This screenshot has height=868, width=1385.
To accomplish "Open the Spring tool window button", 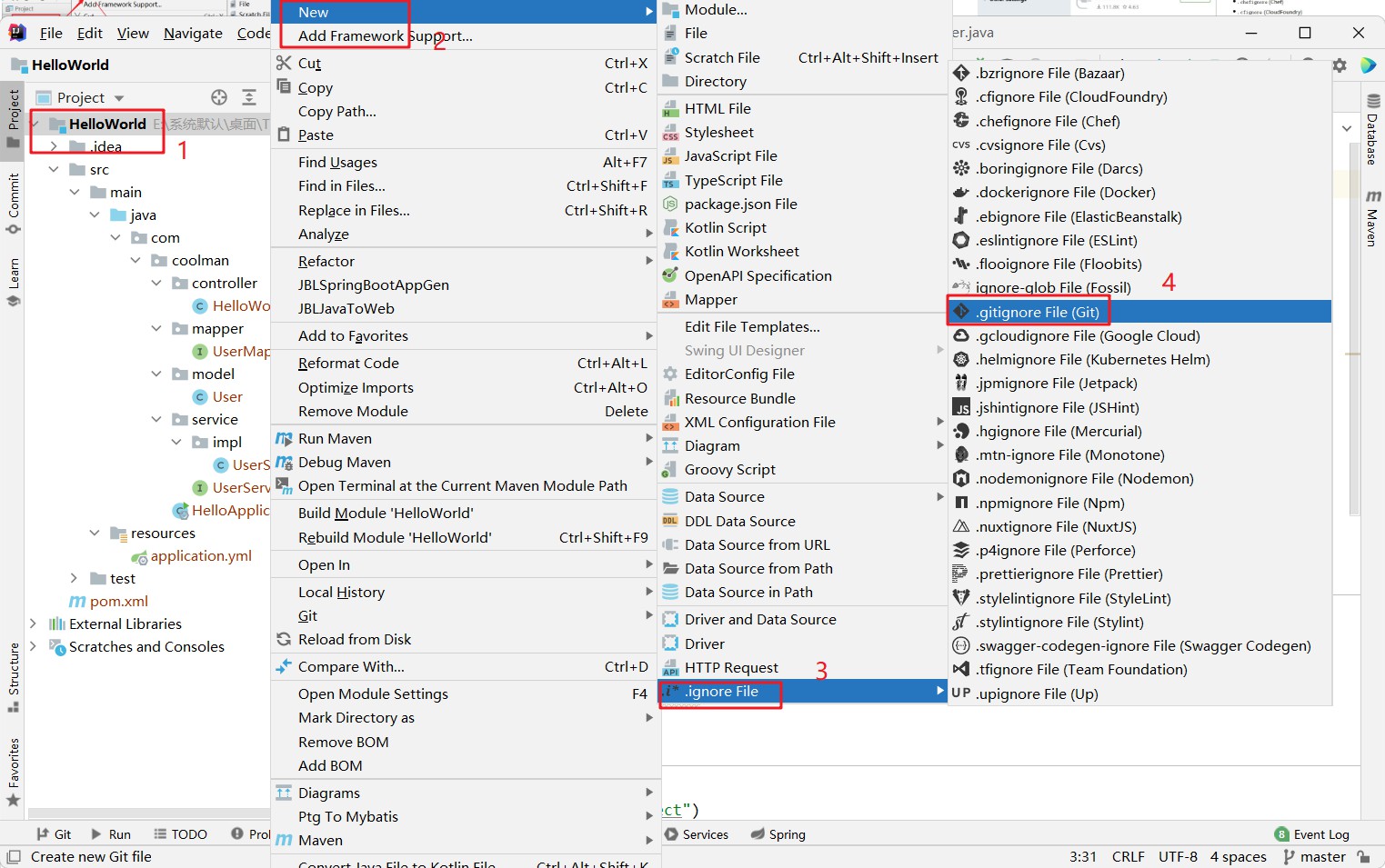I will point(778,833).
